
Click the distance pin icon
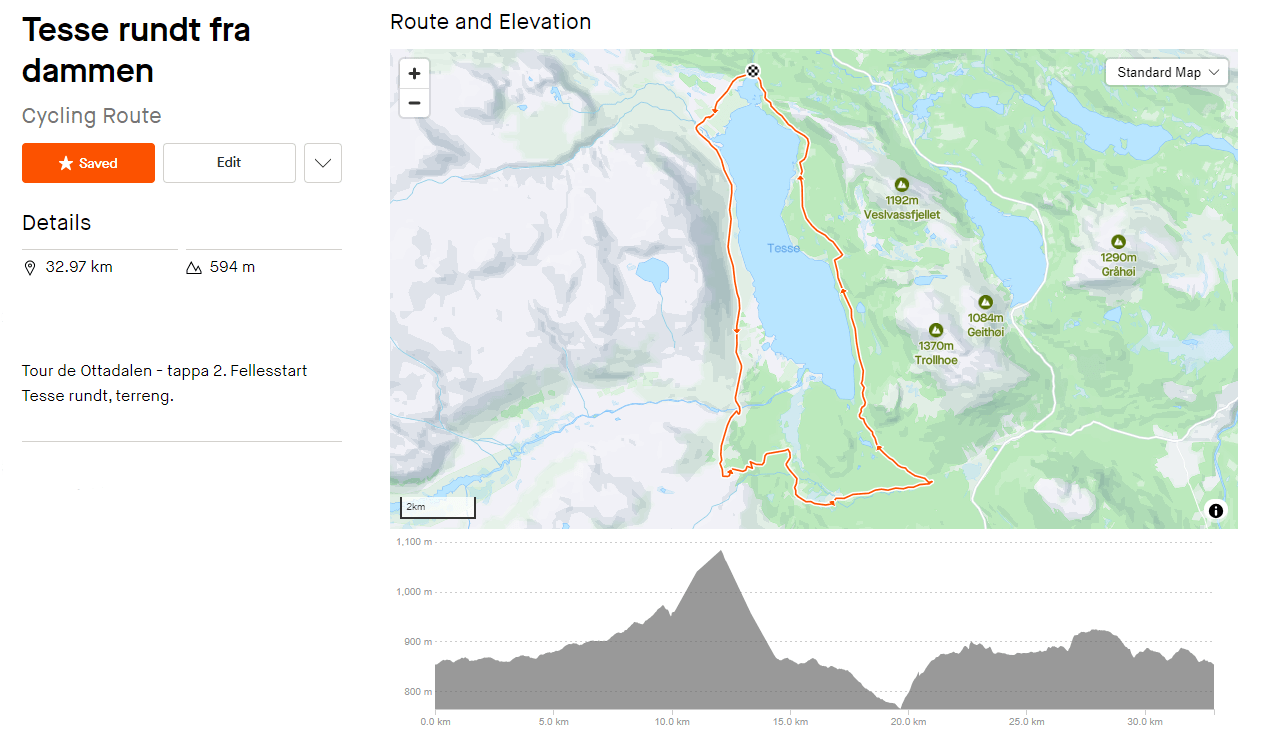[x=30, y=268]
